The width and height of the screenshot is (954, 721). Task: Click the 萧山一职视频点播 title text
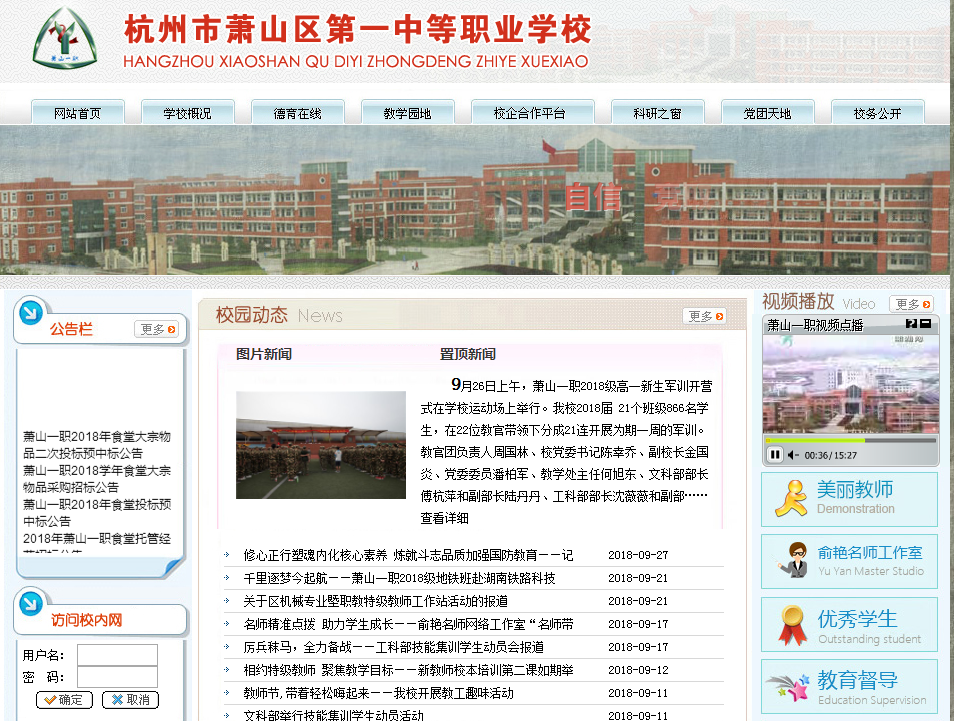click(815, 326)
